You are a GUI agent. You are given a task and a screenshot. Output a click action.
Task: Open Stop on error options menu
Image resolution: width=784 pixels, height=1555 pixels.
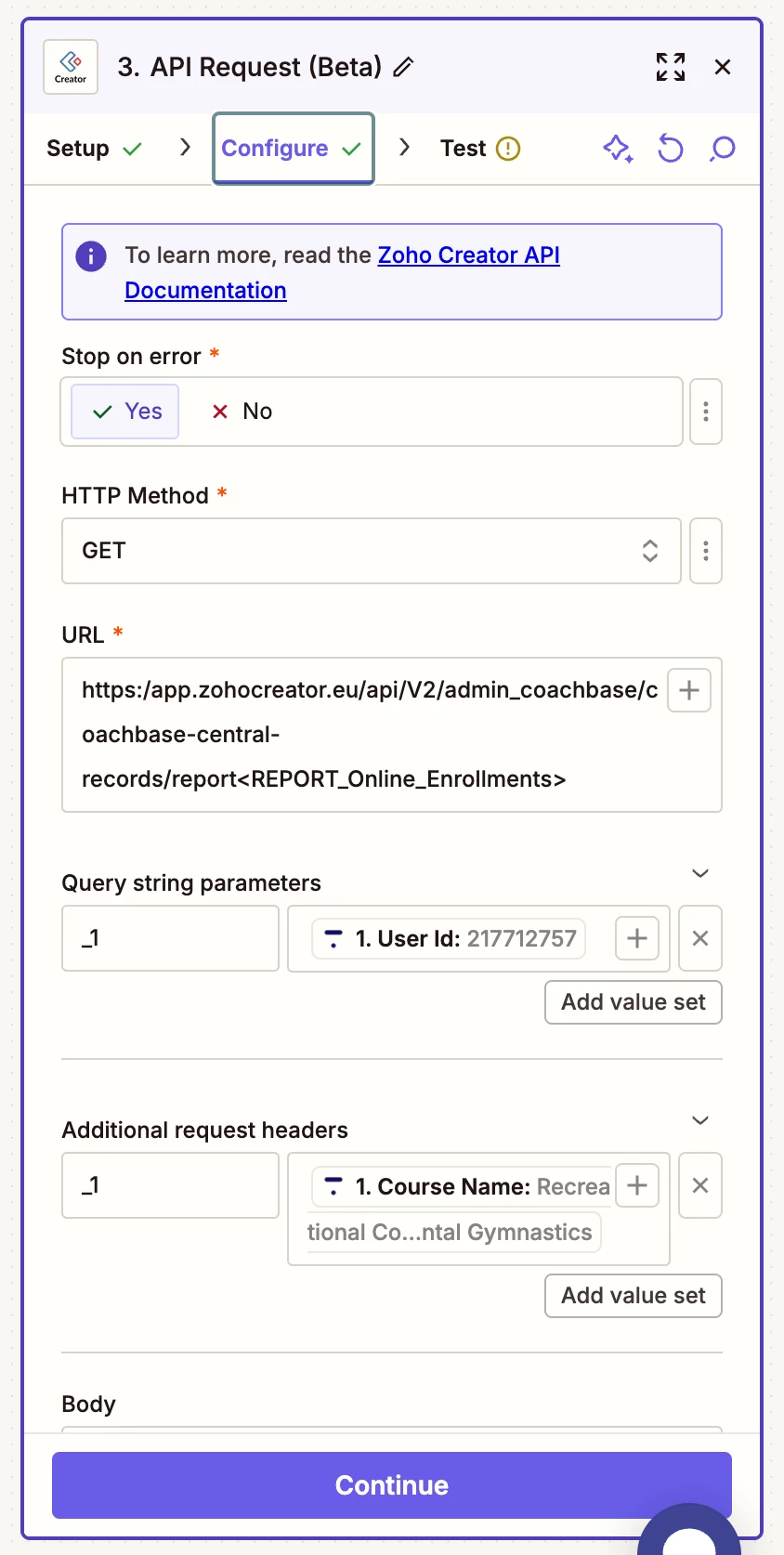click(706, 412)
